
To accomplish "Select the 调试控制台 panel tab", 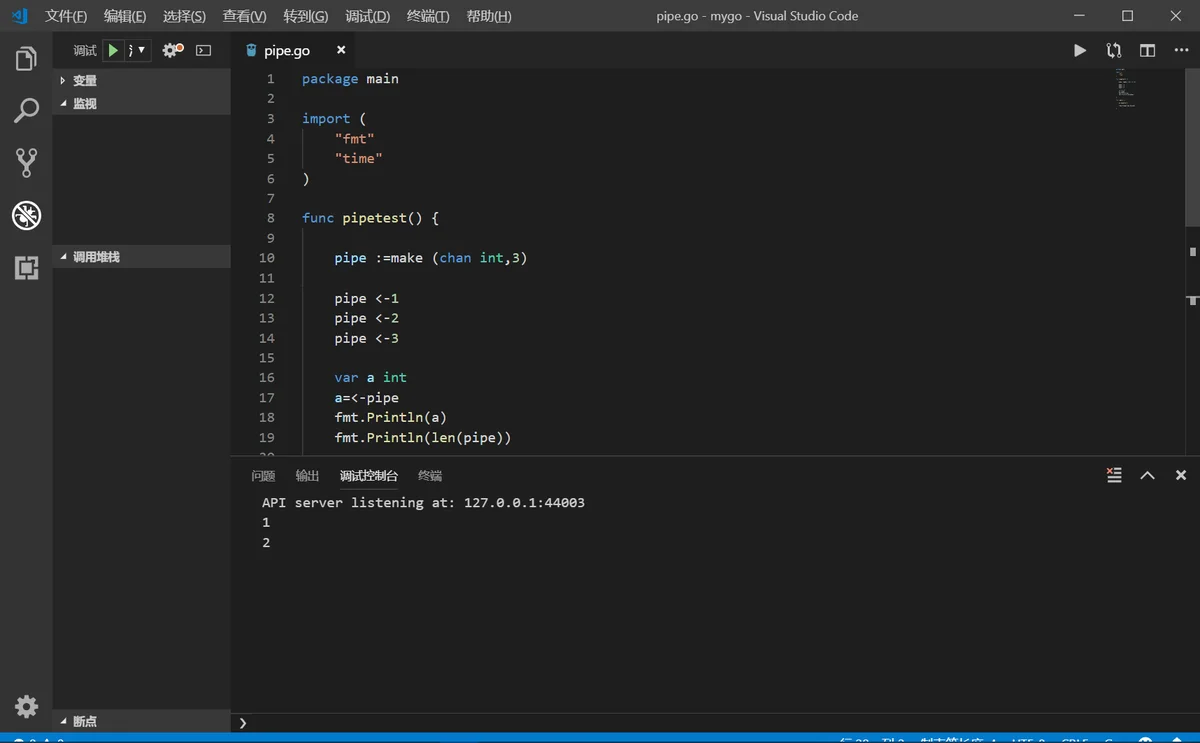I will pos(368,476).
